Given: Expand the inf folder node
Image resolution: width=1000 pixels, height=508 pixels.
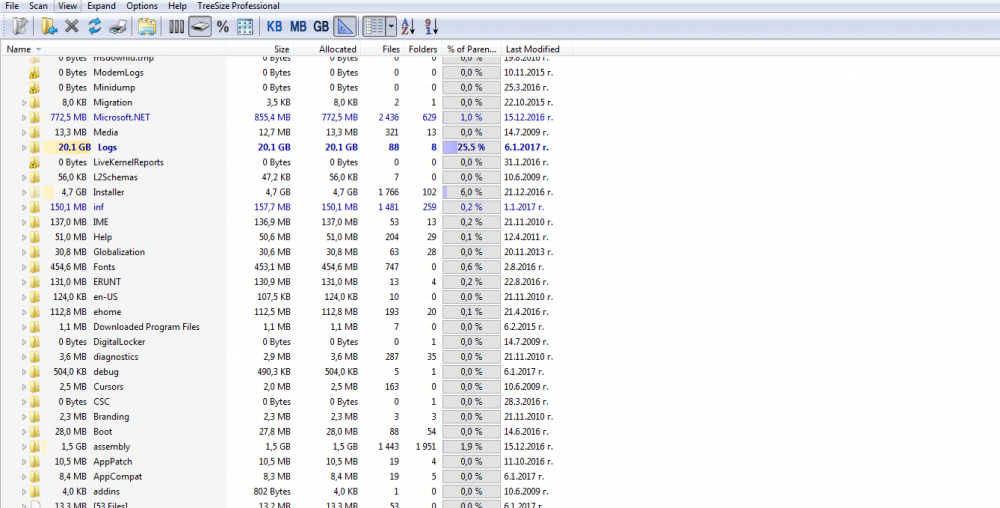Looking at the screenshot, I should 24,207.
